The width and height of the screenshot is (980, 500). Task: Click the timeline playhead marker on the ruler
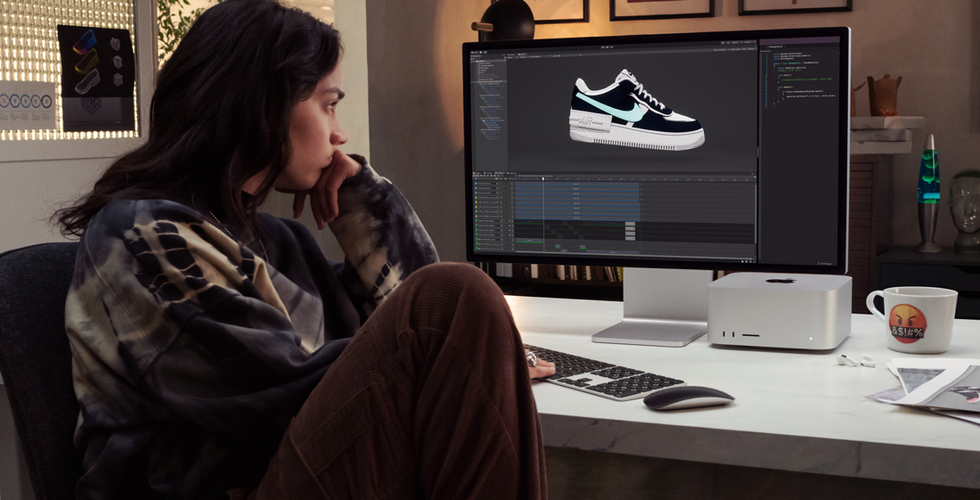tap(543, 179)
